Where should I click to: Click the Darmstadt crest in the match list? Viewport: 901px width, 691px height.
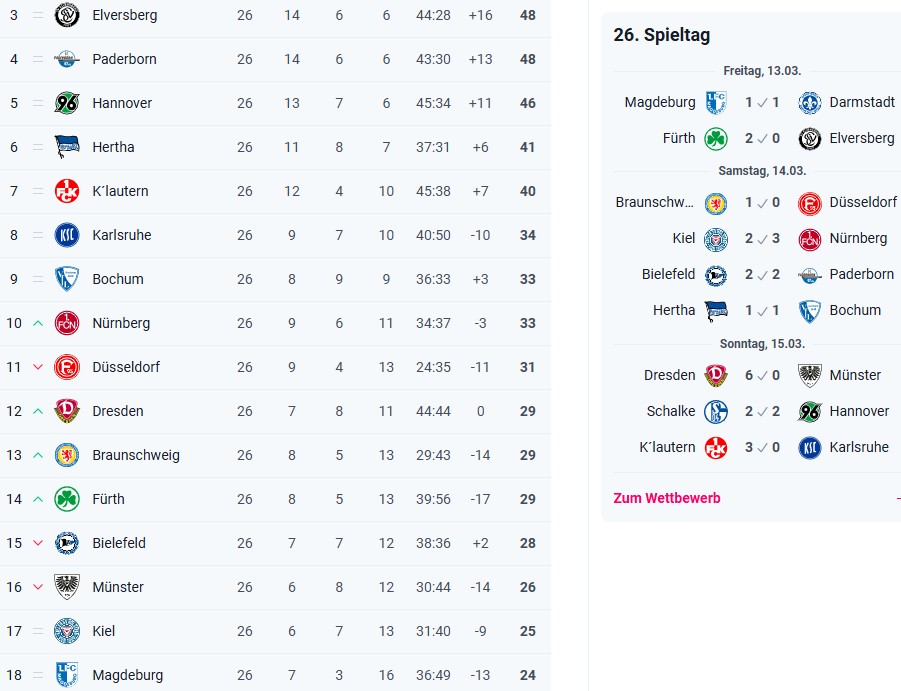tap(810, 102)
